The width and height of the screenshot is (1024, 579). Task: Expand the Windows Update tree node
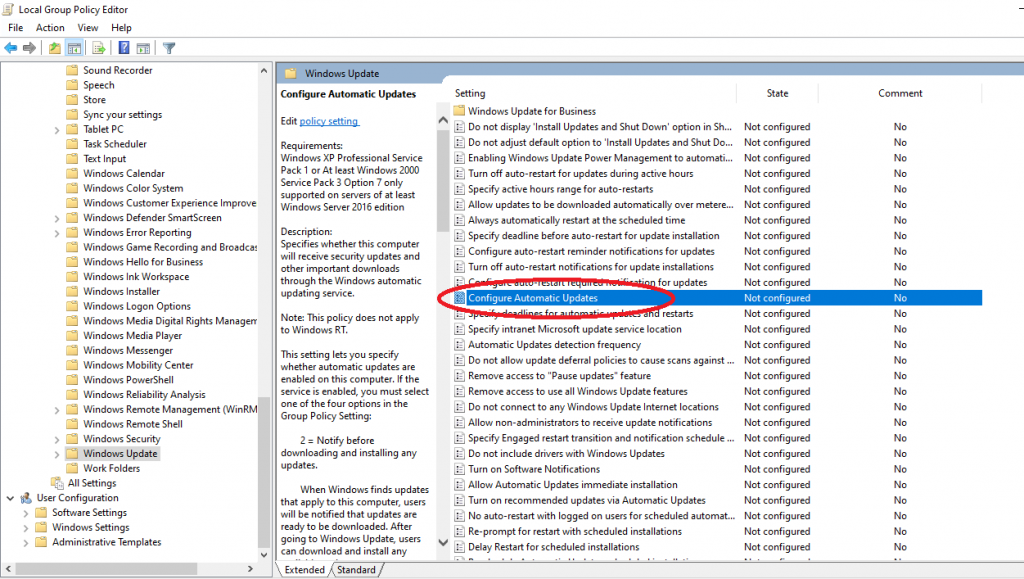coord(57,454)
